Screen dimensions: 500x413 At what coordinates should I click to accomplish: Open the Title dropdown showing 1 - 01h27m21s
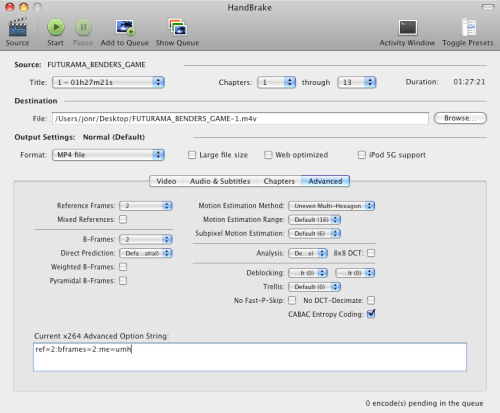coord(108,82)
